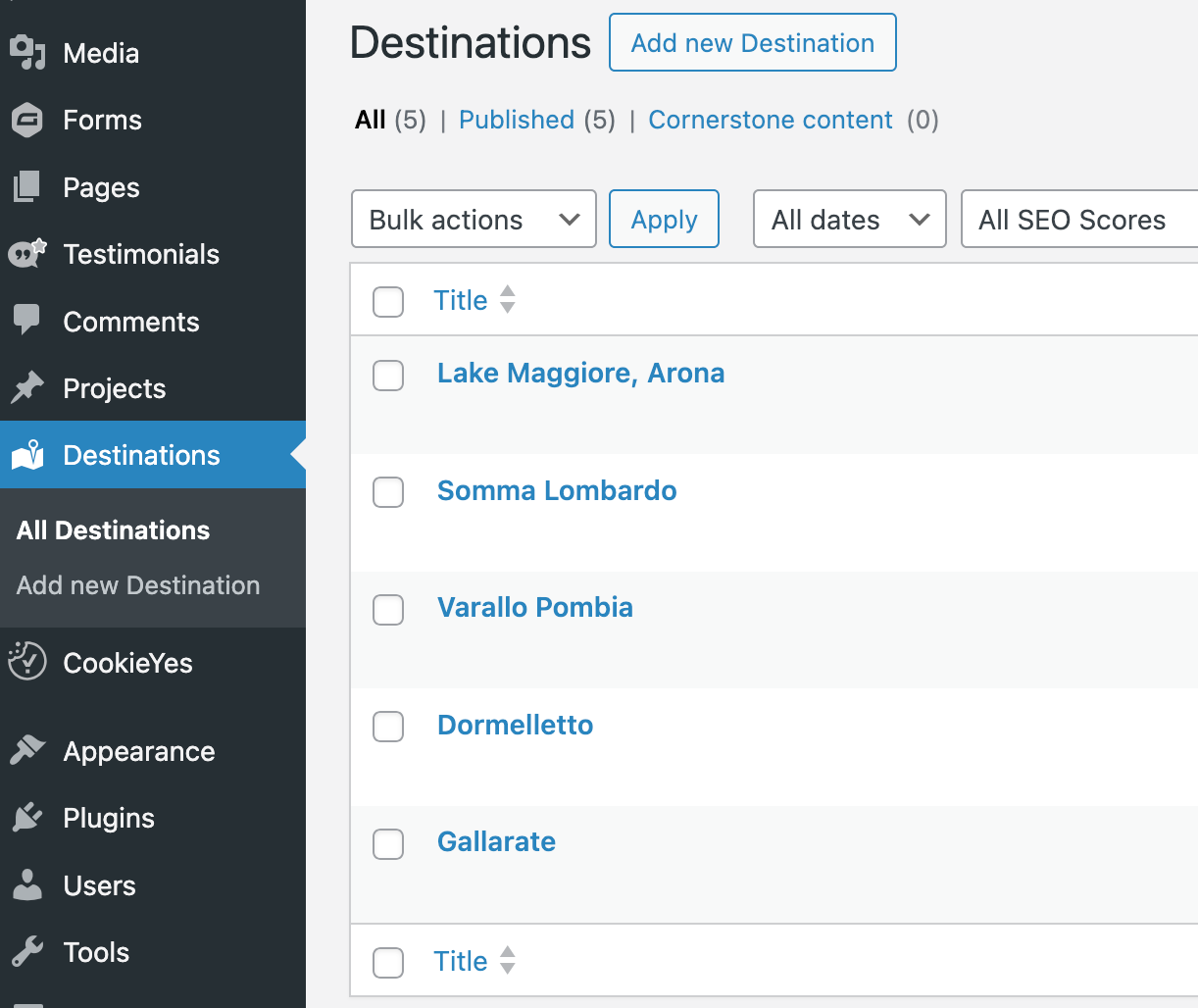Image resolution: width=1198 pixels, height=1008 pixels.
Task: Click the CookieYes icon in sidebar
Action: pyautogui.click(x=27, y=662)
